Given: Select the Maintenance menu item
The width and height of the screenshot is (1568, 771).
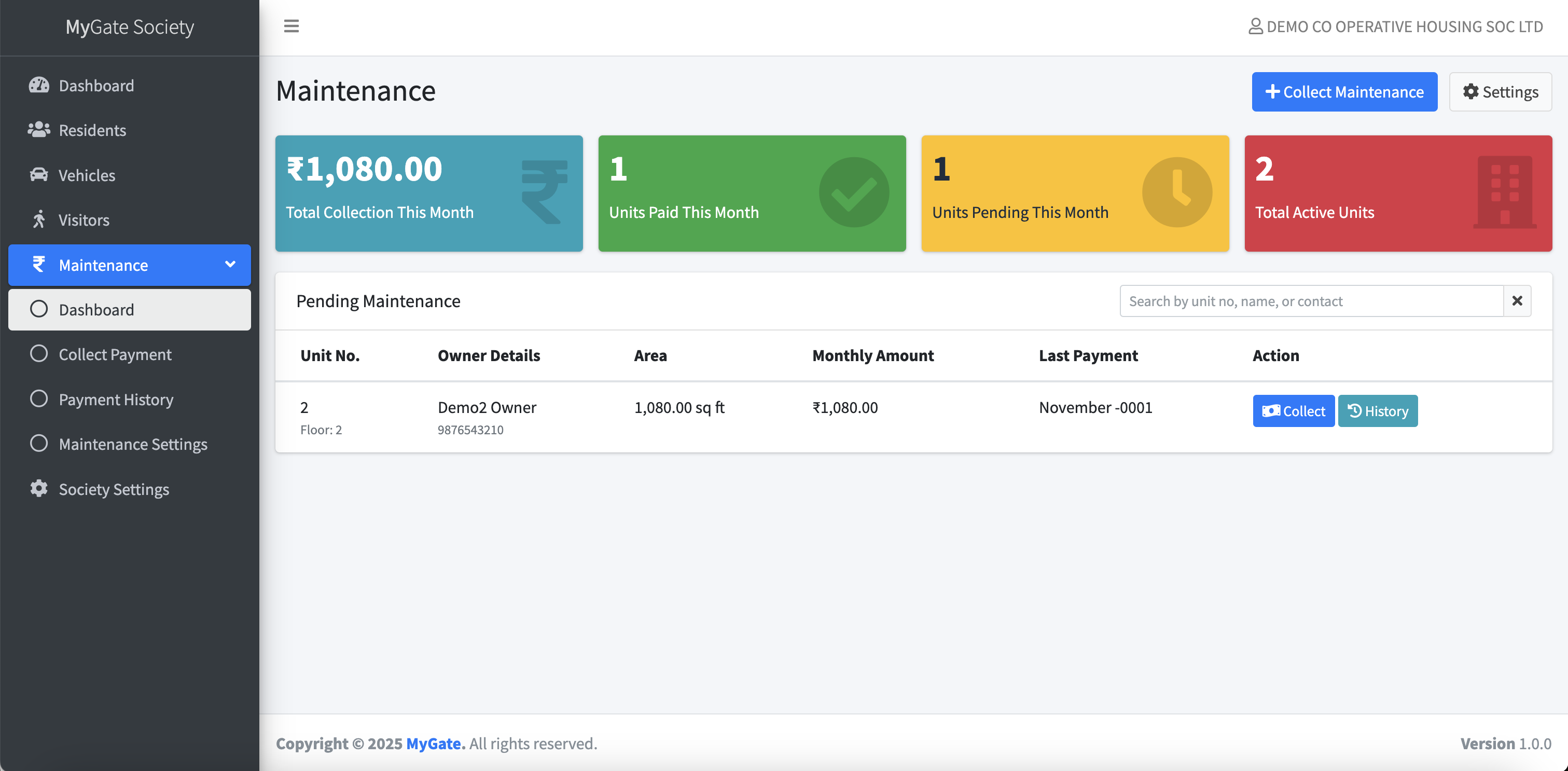Looking at the screenshot, I should click(130, 264).
